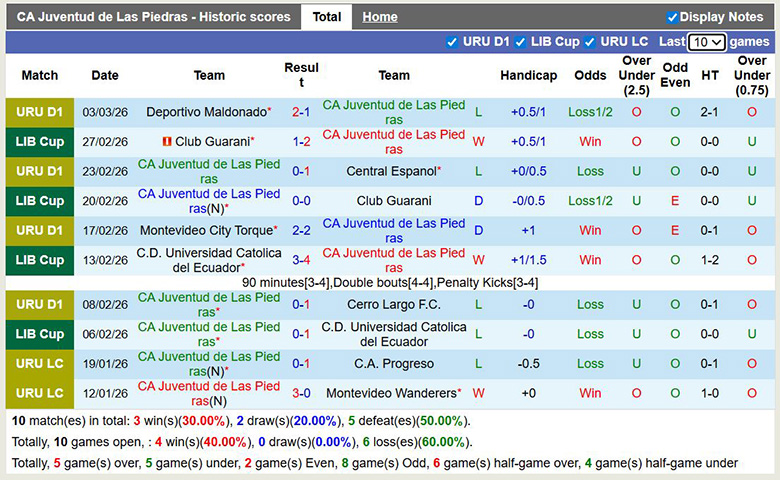Click Montevideo City Torque team name
The height and width of the screenshot is (480, 780).
point(206,230)
